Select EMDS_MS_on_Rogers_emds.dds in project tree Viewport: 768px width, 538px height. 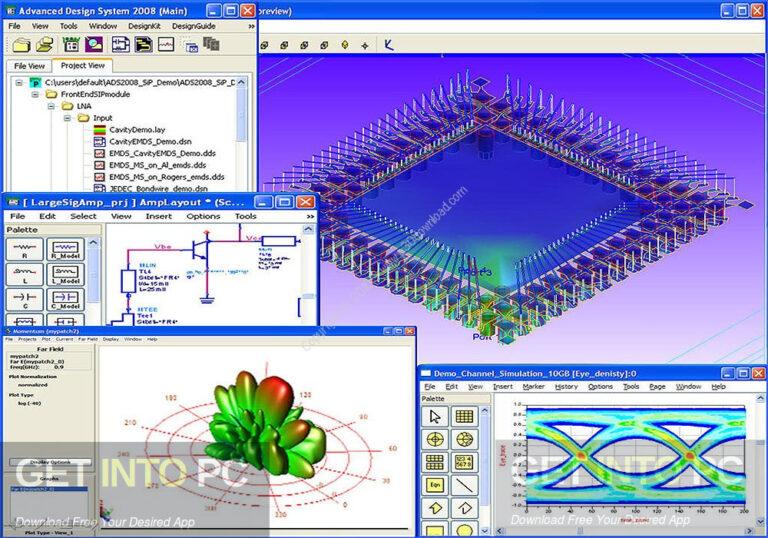point(167,177)
